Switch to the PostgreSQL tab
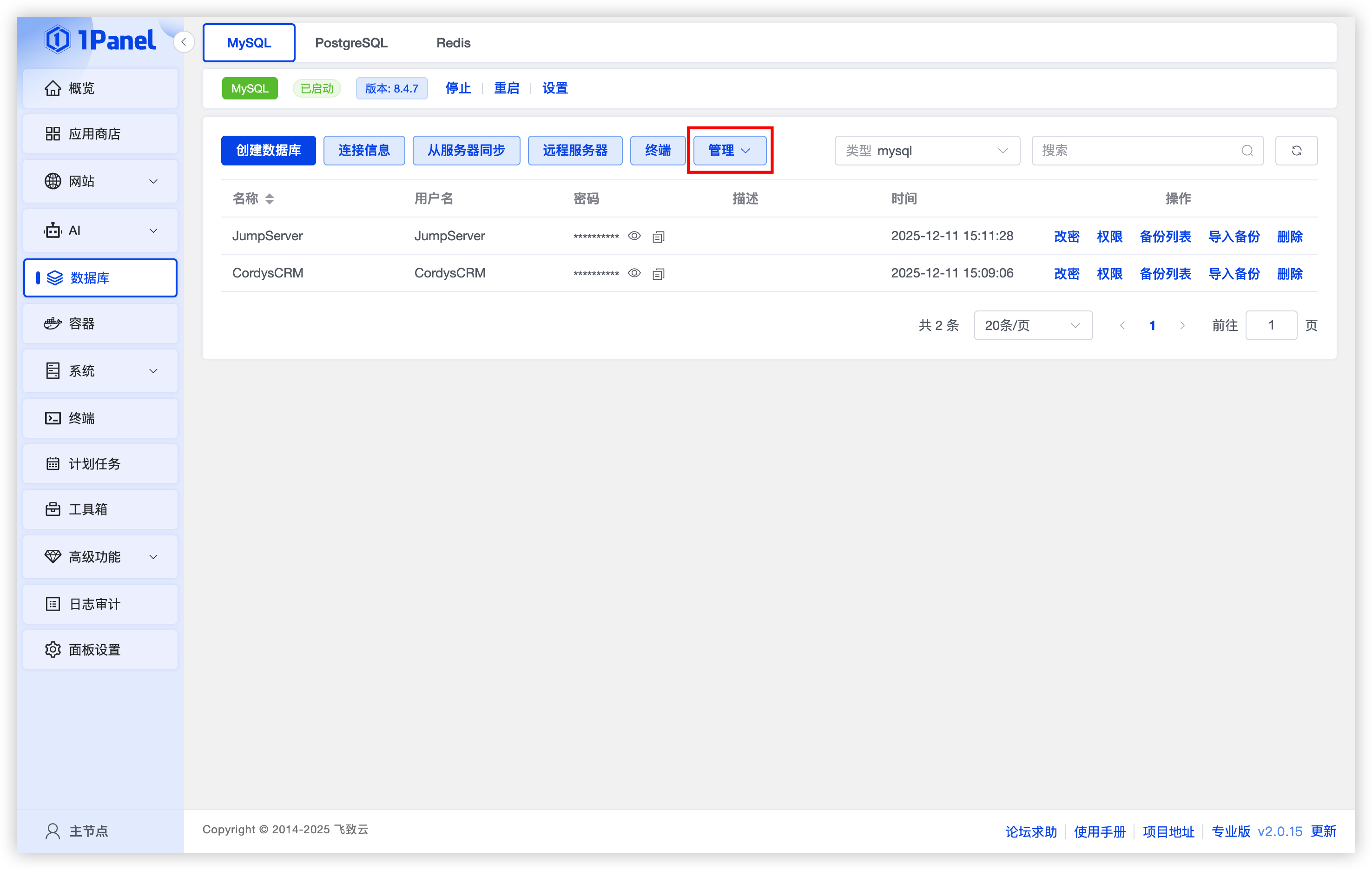 coord(351,43)
